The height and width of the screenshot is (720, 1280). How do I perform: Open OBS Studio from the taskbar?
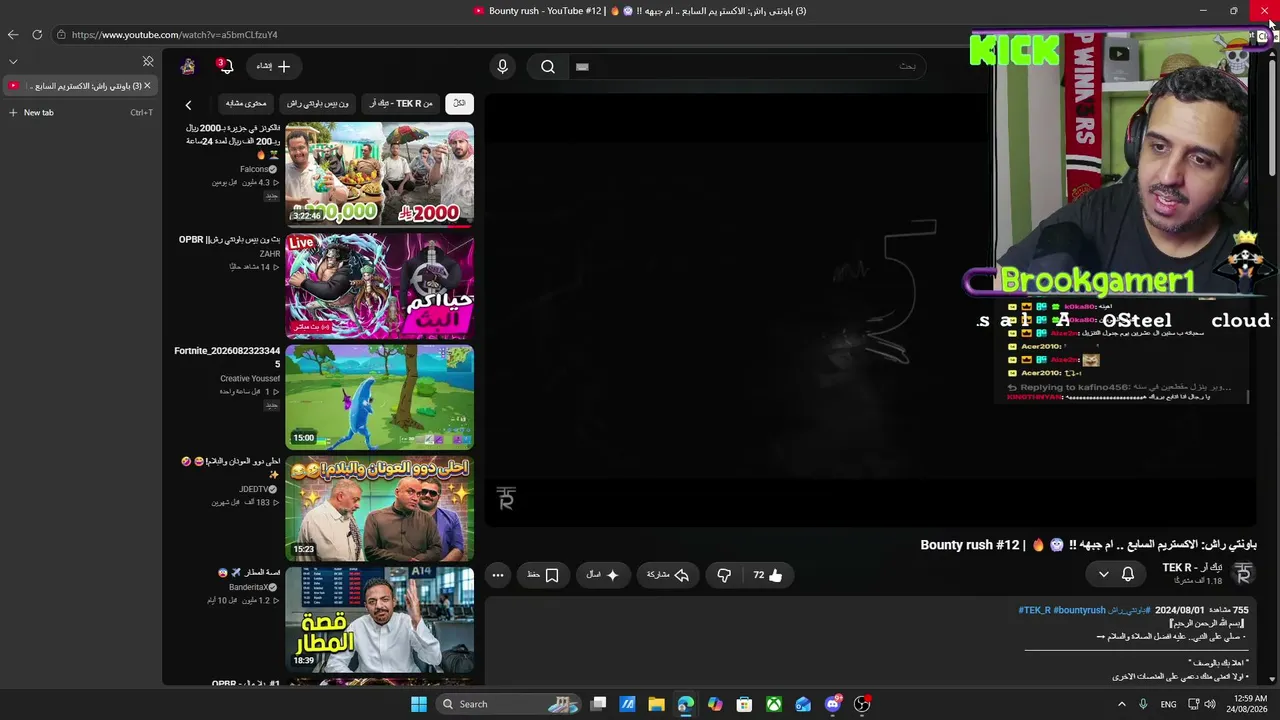(862, 704)
